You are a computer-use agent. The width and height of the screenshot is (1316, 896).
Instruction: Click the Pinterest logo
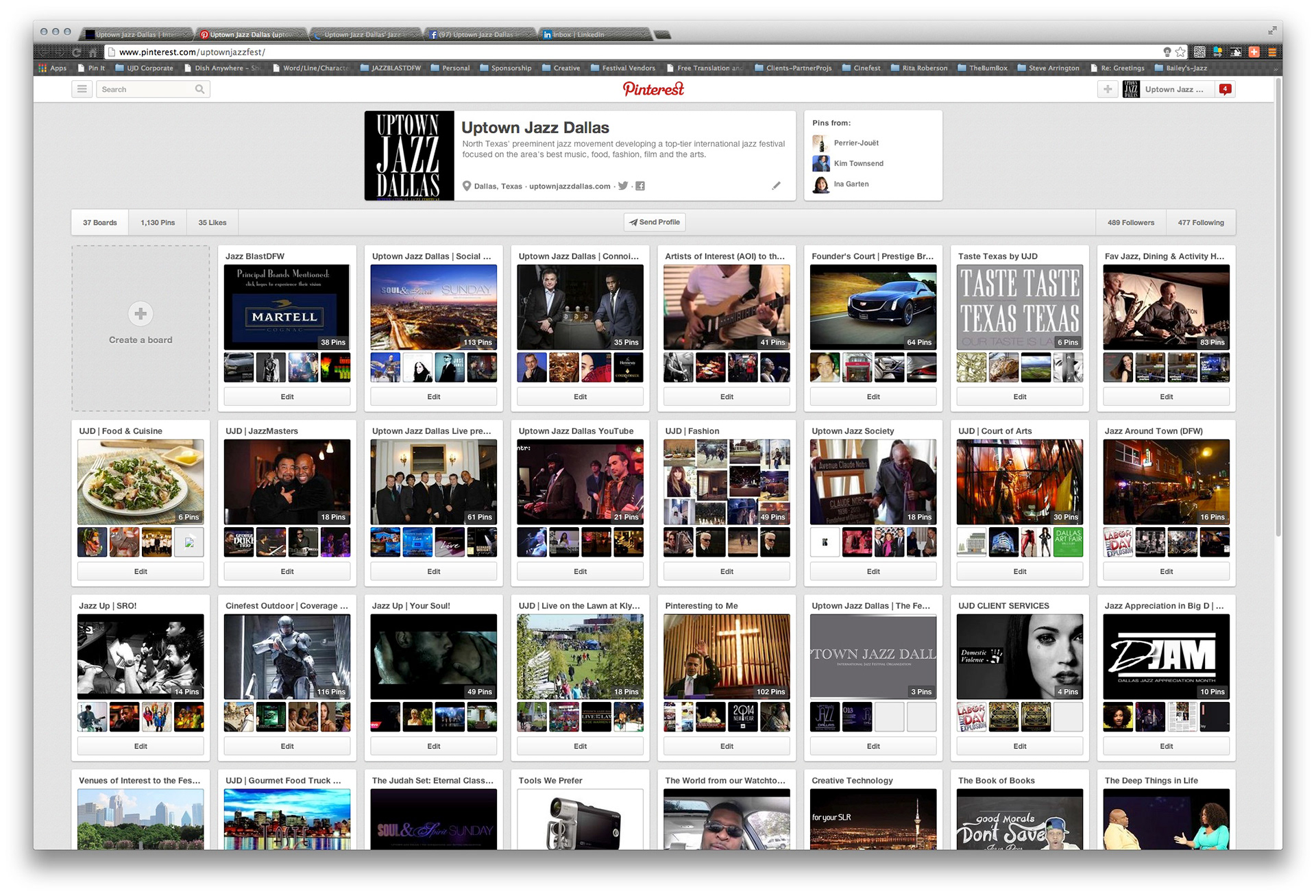[x=653, y=89]
